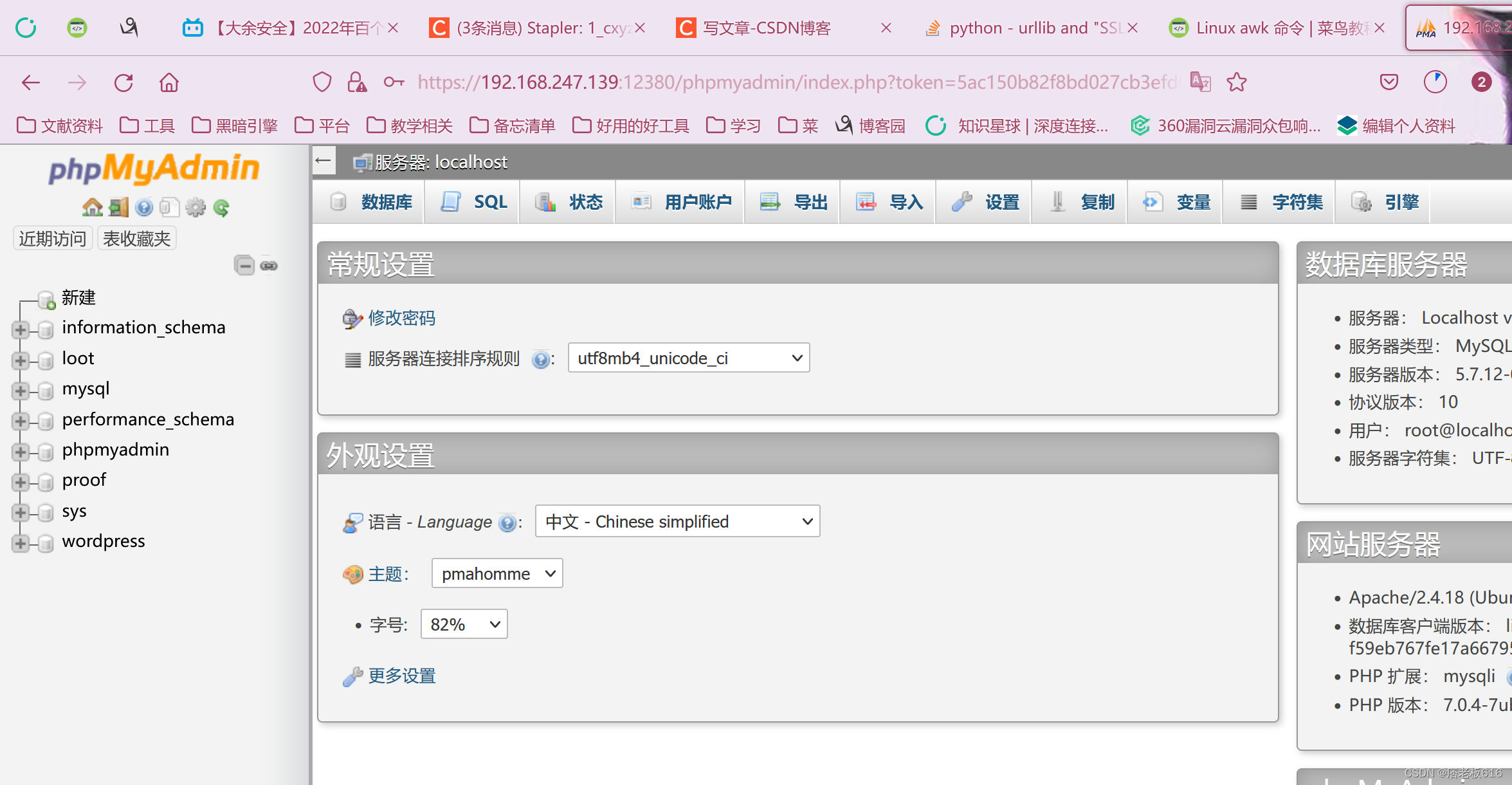The image size is (1512, 785).
Task: Click the browser back arrow
Action: pos(31,82)
